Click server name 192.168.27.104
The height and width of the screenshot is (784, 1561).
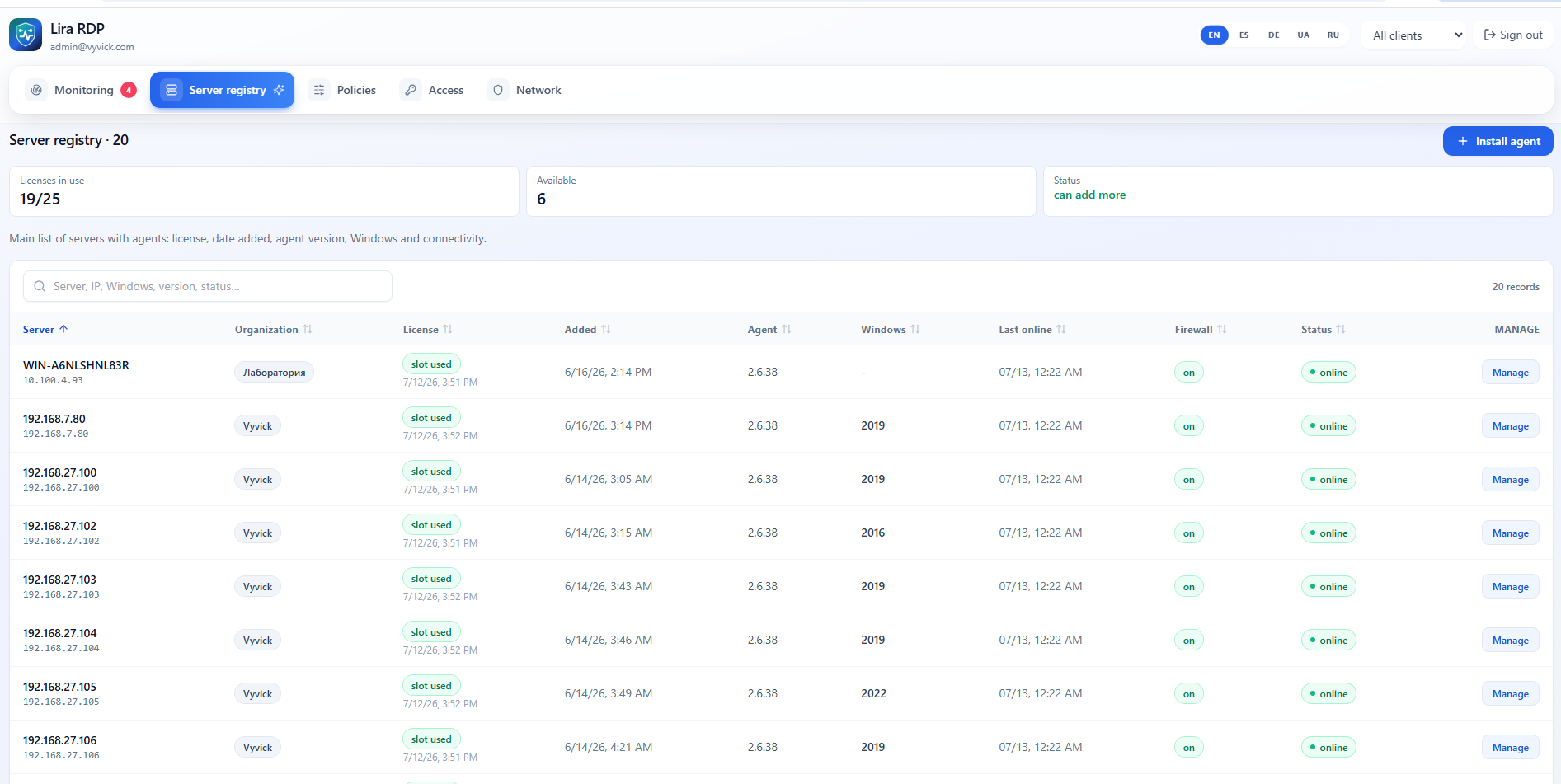59,633
